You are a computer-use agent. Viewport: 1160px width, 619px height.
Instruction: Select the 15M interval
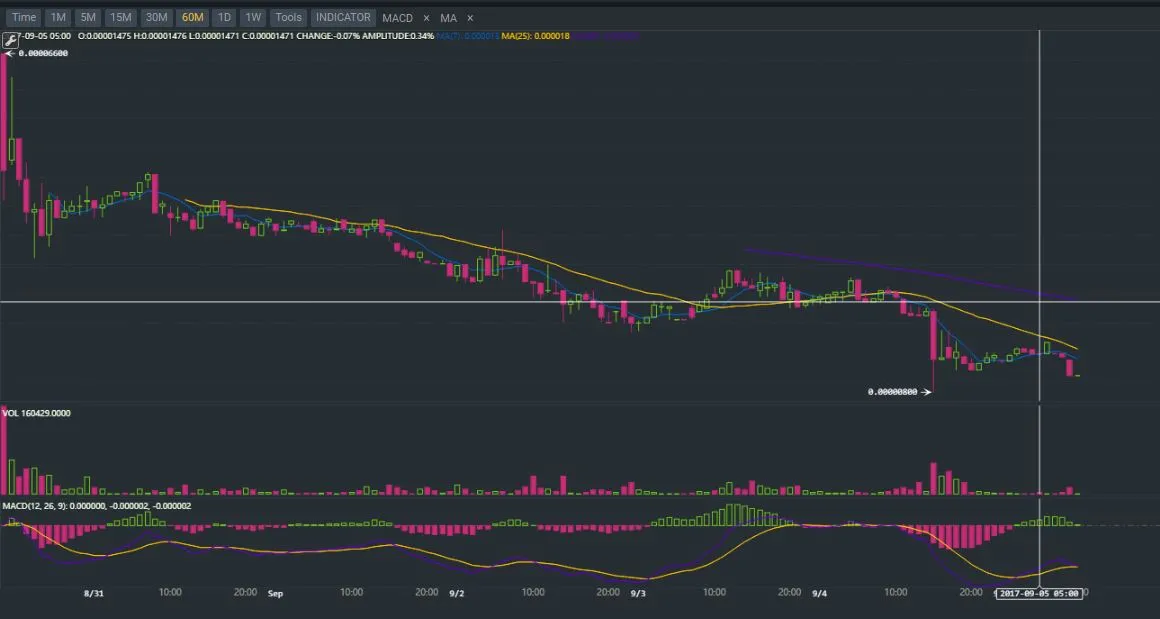[120, 17]
